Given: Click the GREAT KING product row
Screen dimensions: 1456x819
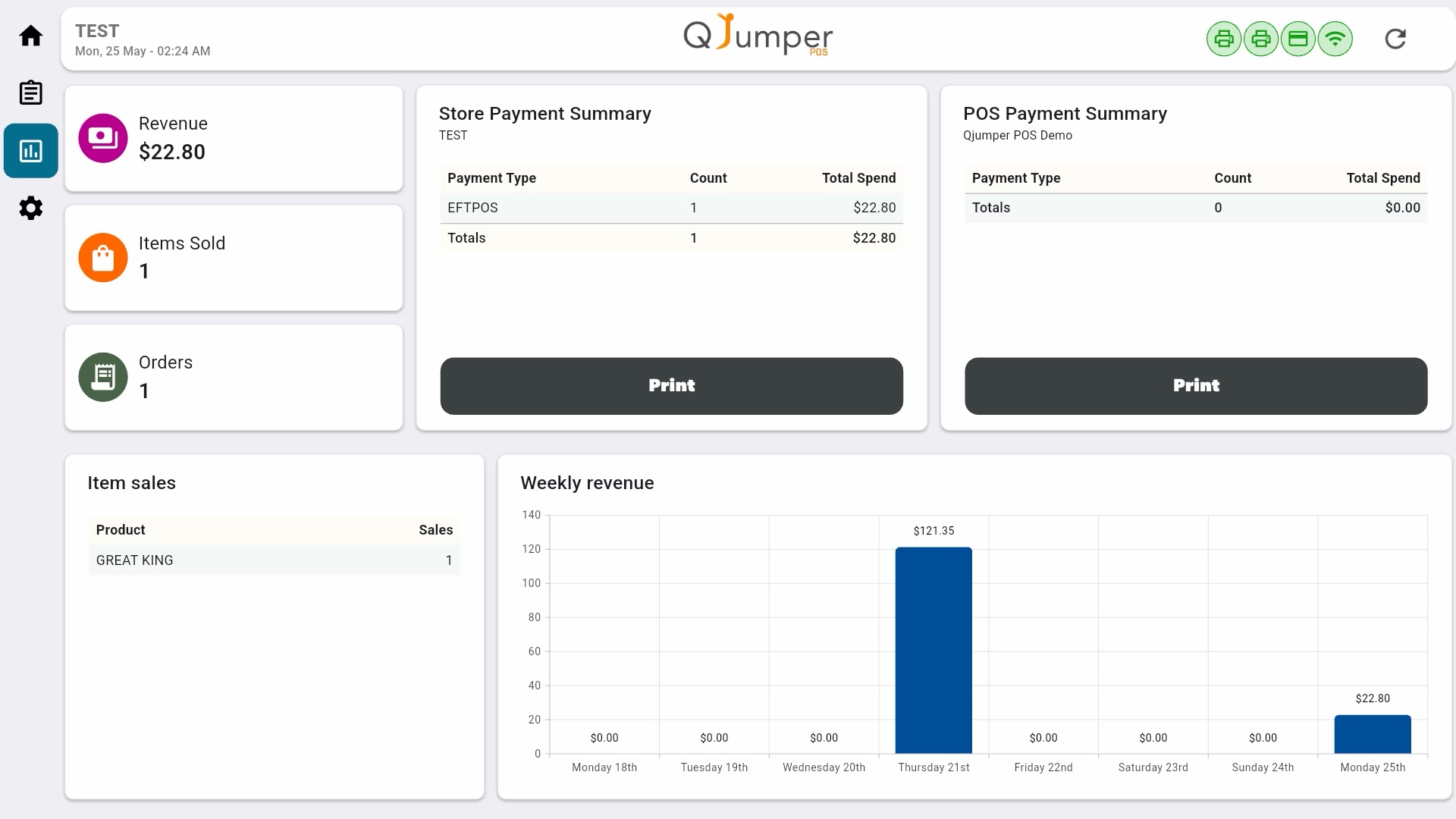Looking at the screenshot, I should 275,560.
